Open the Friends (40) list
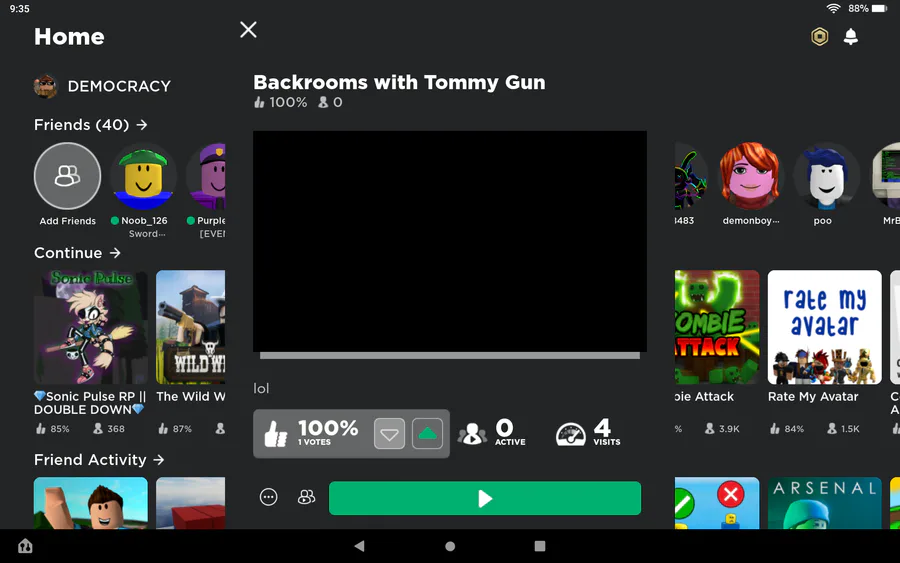Screen dimensions: 900x563 click(91, 125)
